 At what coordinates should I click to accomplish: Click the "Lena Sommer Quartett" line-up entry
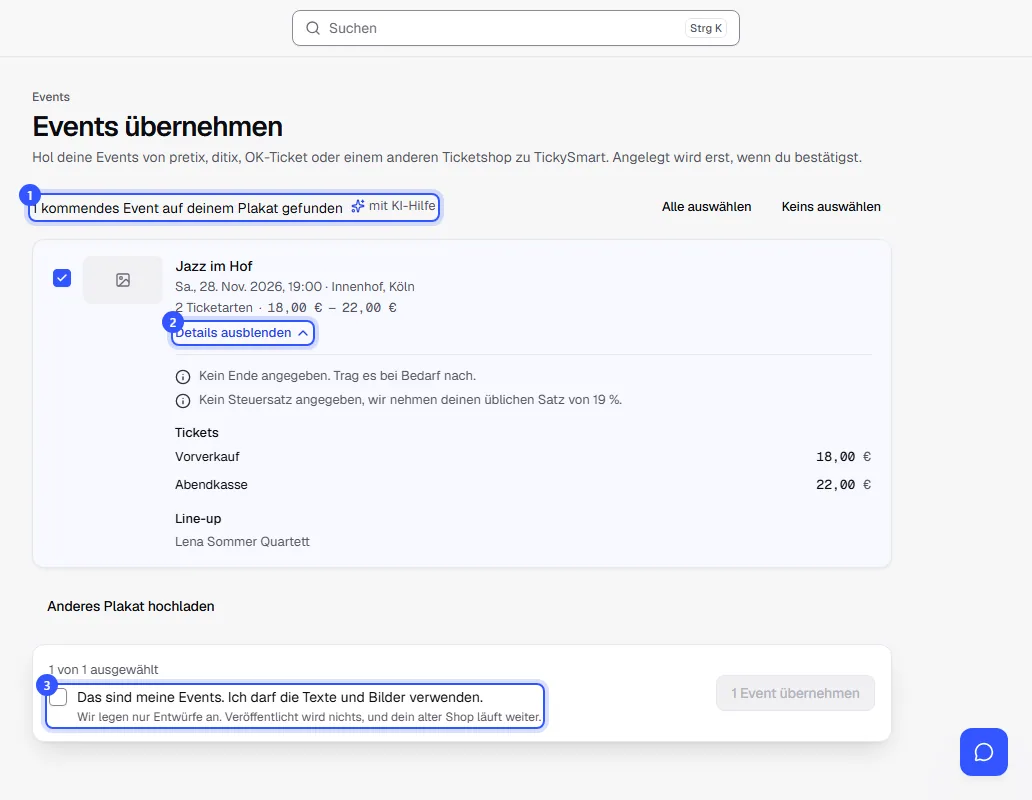(242, 541)
